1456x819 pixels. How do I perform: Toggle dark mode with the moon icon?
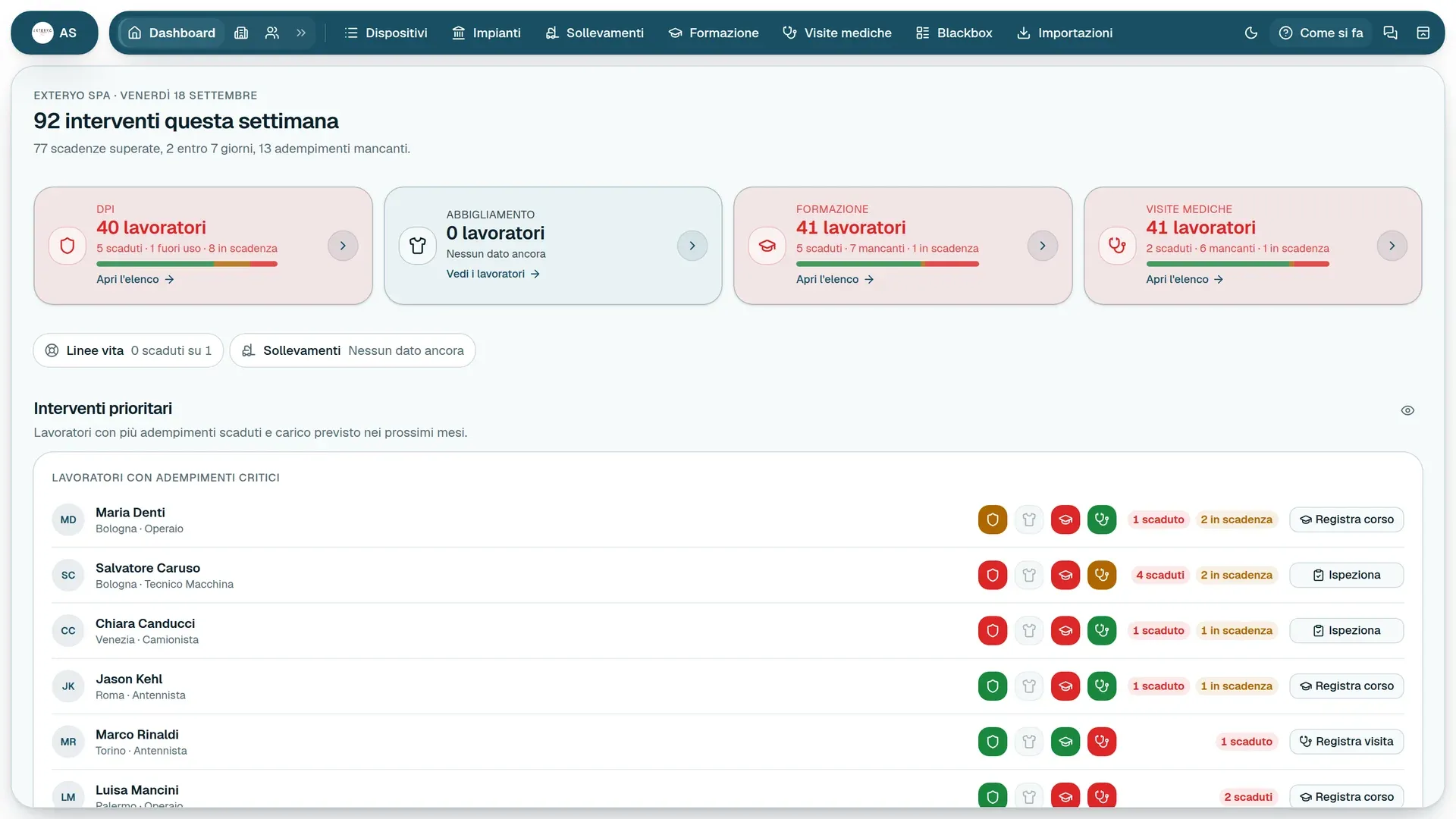pos(1251,33)
